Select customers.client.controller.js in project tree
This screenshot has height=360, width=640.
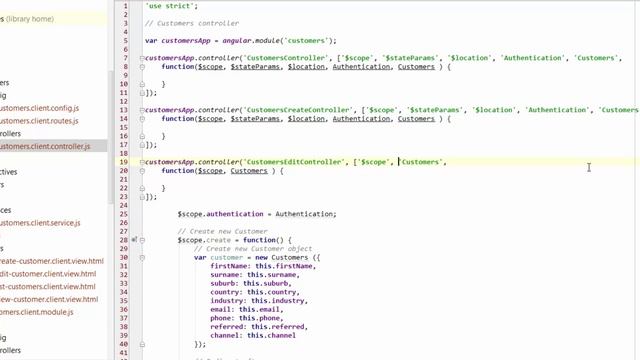(x=45, y=146)
